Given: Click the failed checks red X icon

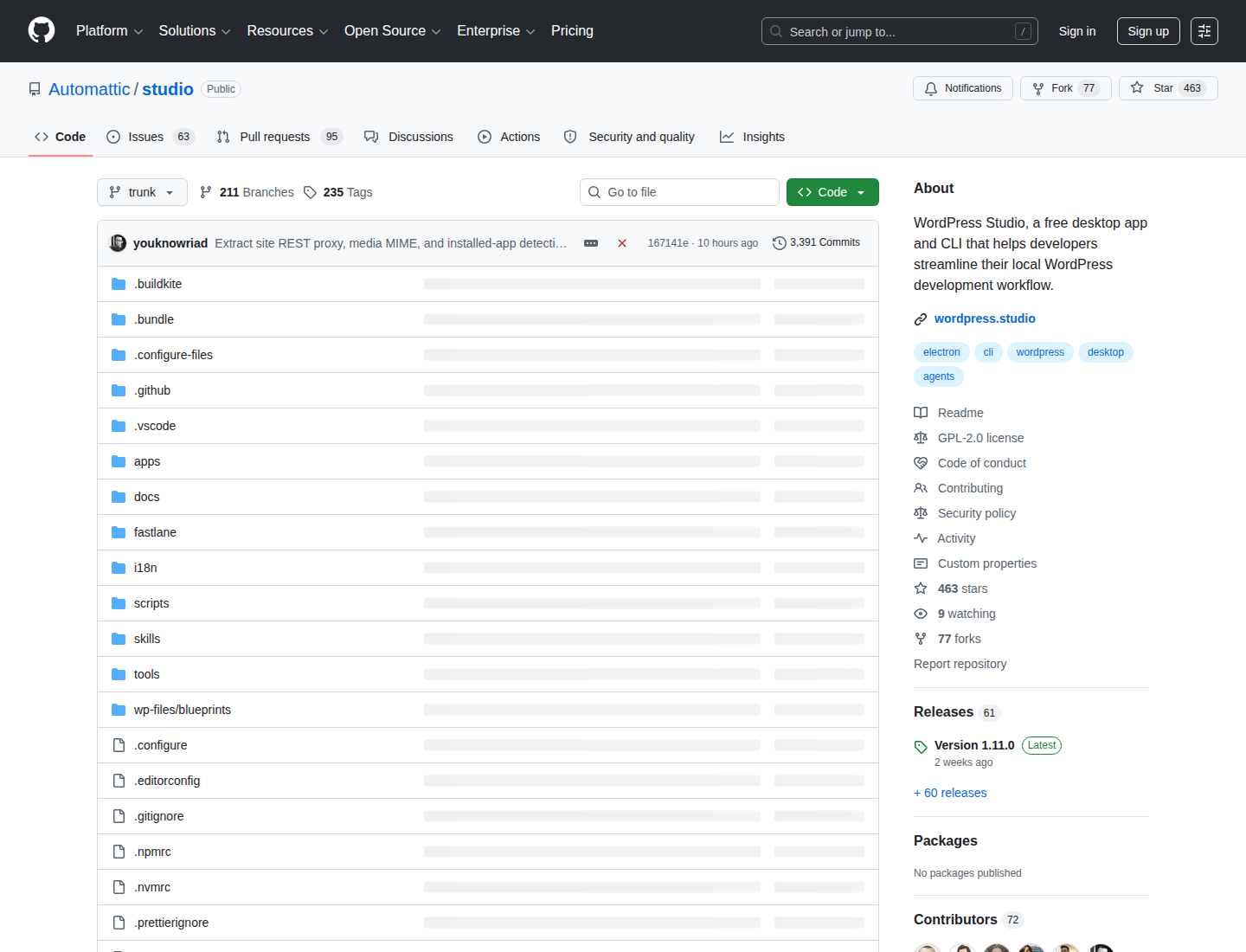Looking at the screenshot, I should [621, 243].
